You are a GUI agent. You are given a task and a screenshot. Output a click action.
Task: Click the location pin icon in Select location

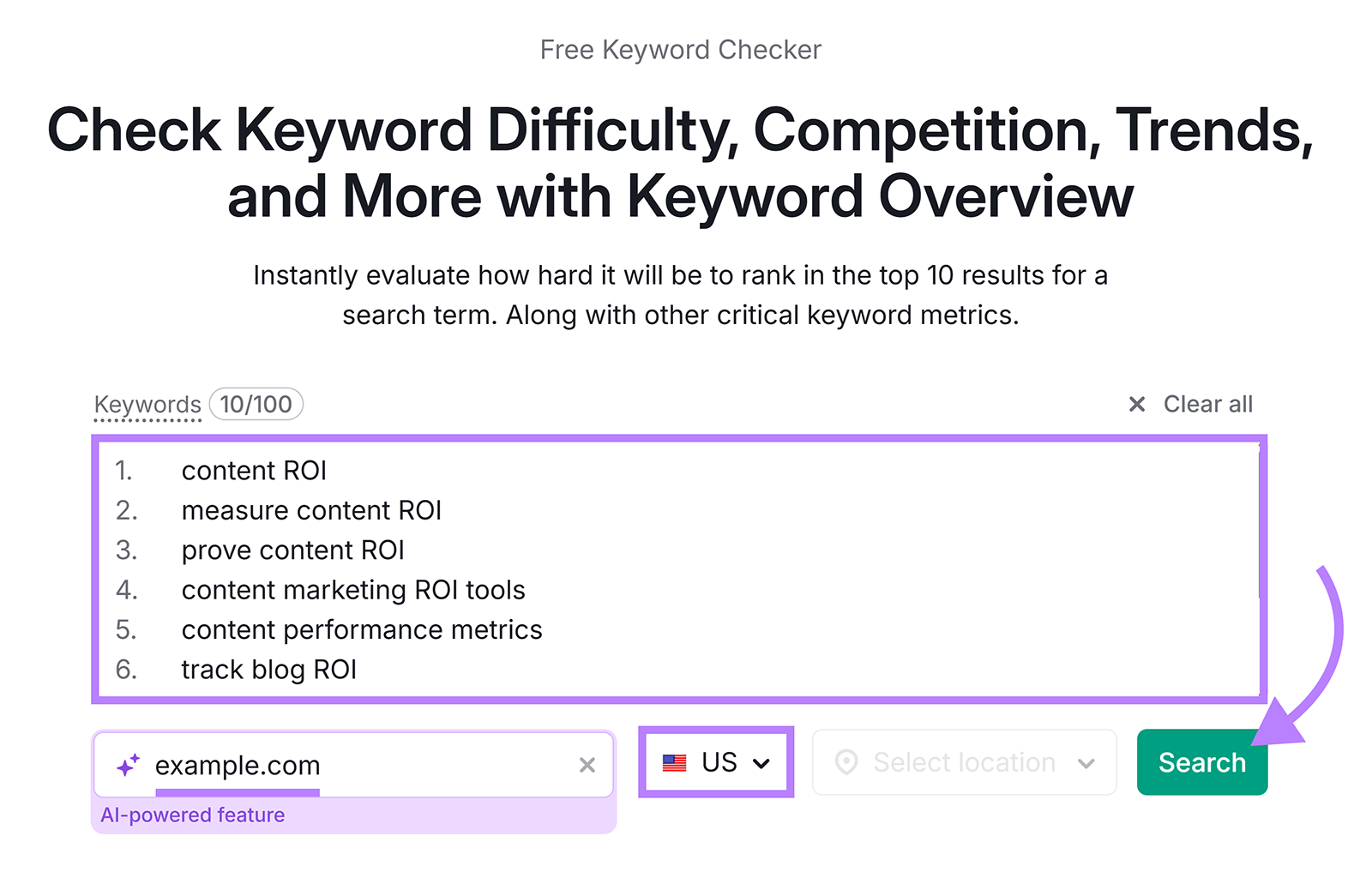(x=849, y=761)
